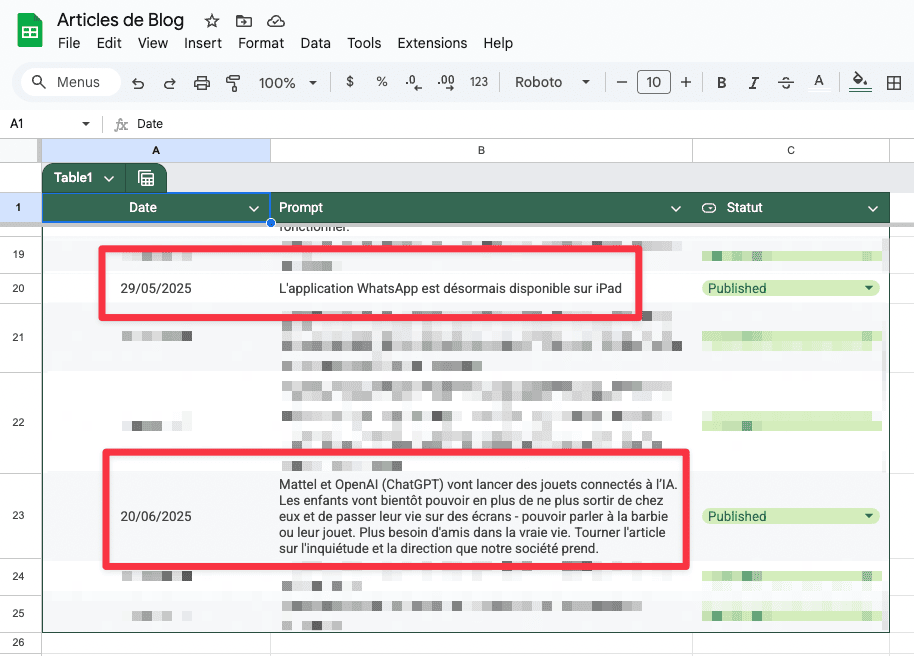Open the borders tool
The image size is (914, 656).
[x=894, y=83]
